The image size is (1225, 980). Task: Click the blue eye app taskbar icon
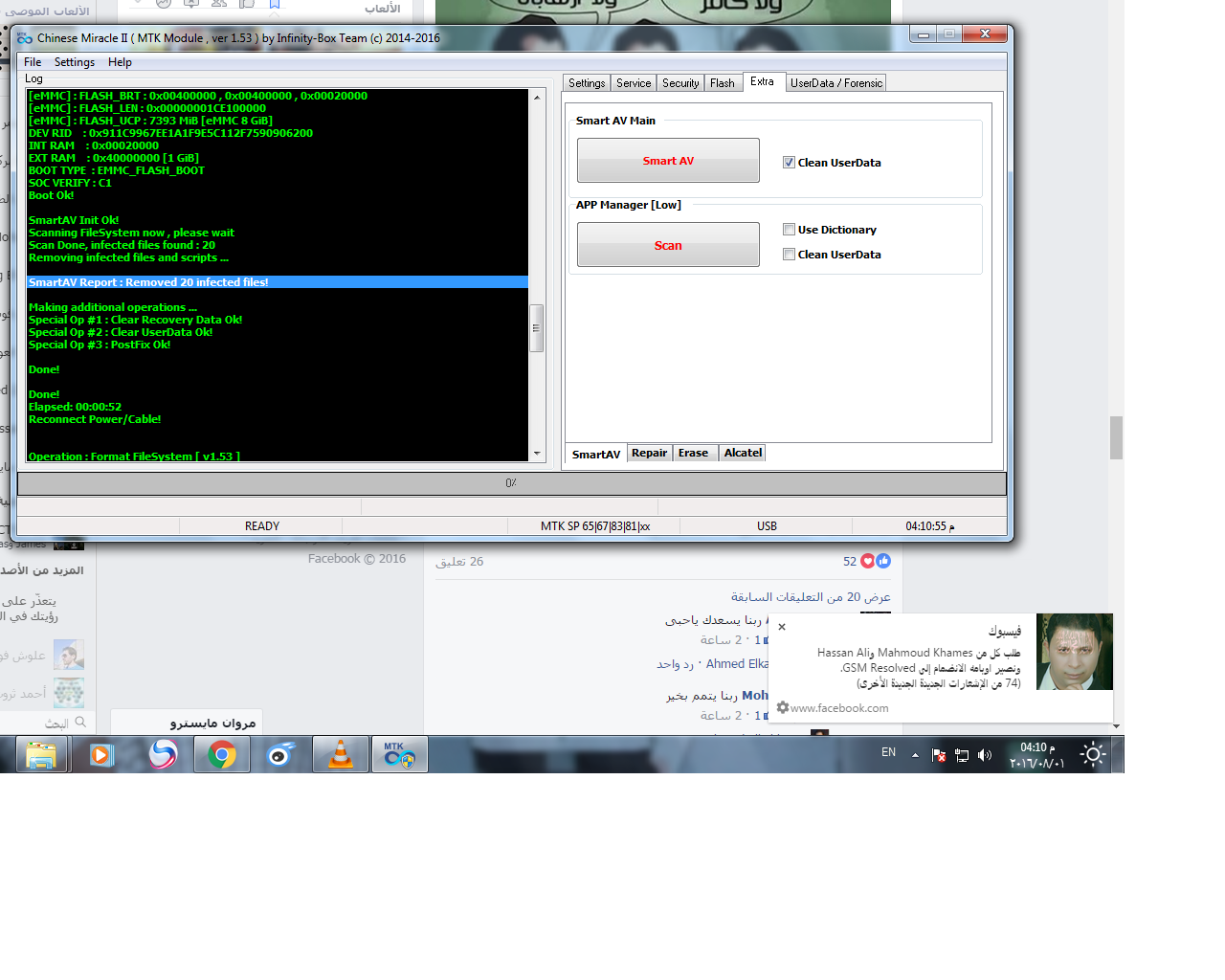click(280, 755)
